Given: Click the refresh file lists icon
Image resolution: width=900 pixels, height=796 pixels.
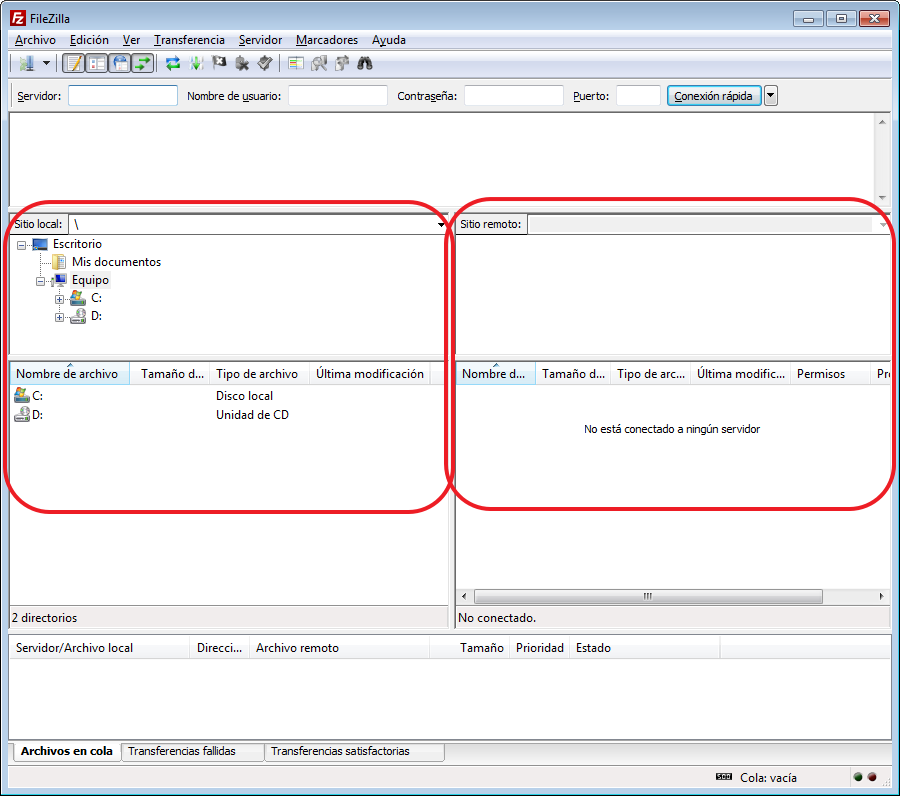Looking at the screenshot, I should [173, 64].
